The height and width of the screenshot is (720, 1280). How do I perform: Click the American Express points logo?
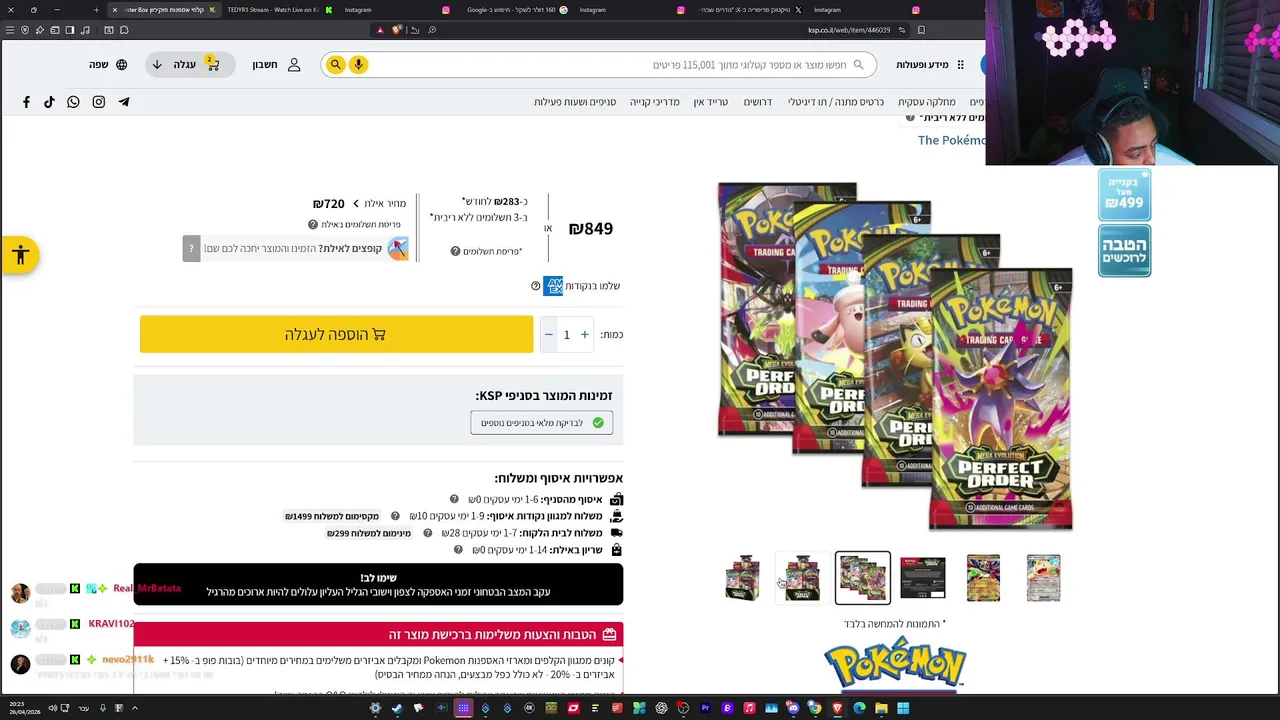553,286
